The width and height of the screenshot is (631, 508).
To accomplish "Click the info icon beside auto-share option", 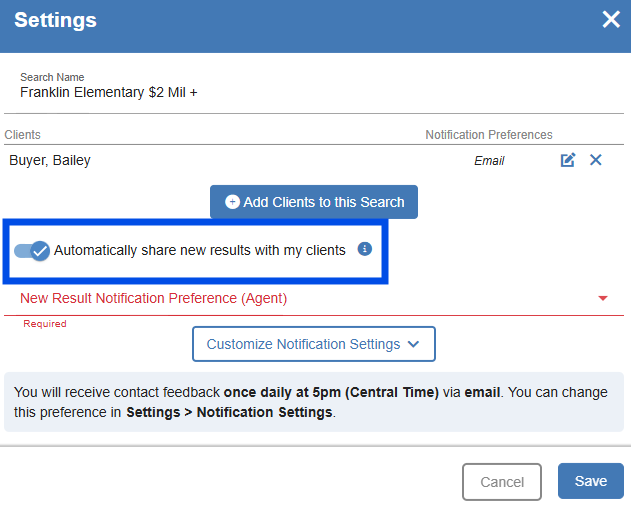I will click(365, 249).
